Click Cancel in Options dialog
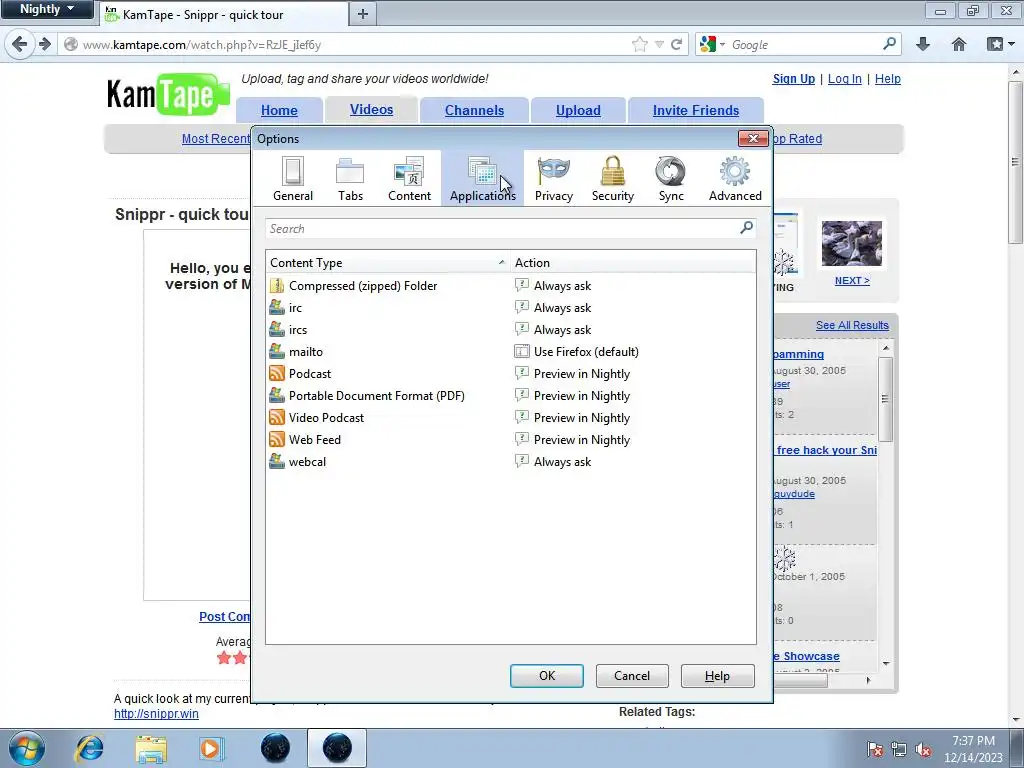 click(x=632, y=676)
